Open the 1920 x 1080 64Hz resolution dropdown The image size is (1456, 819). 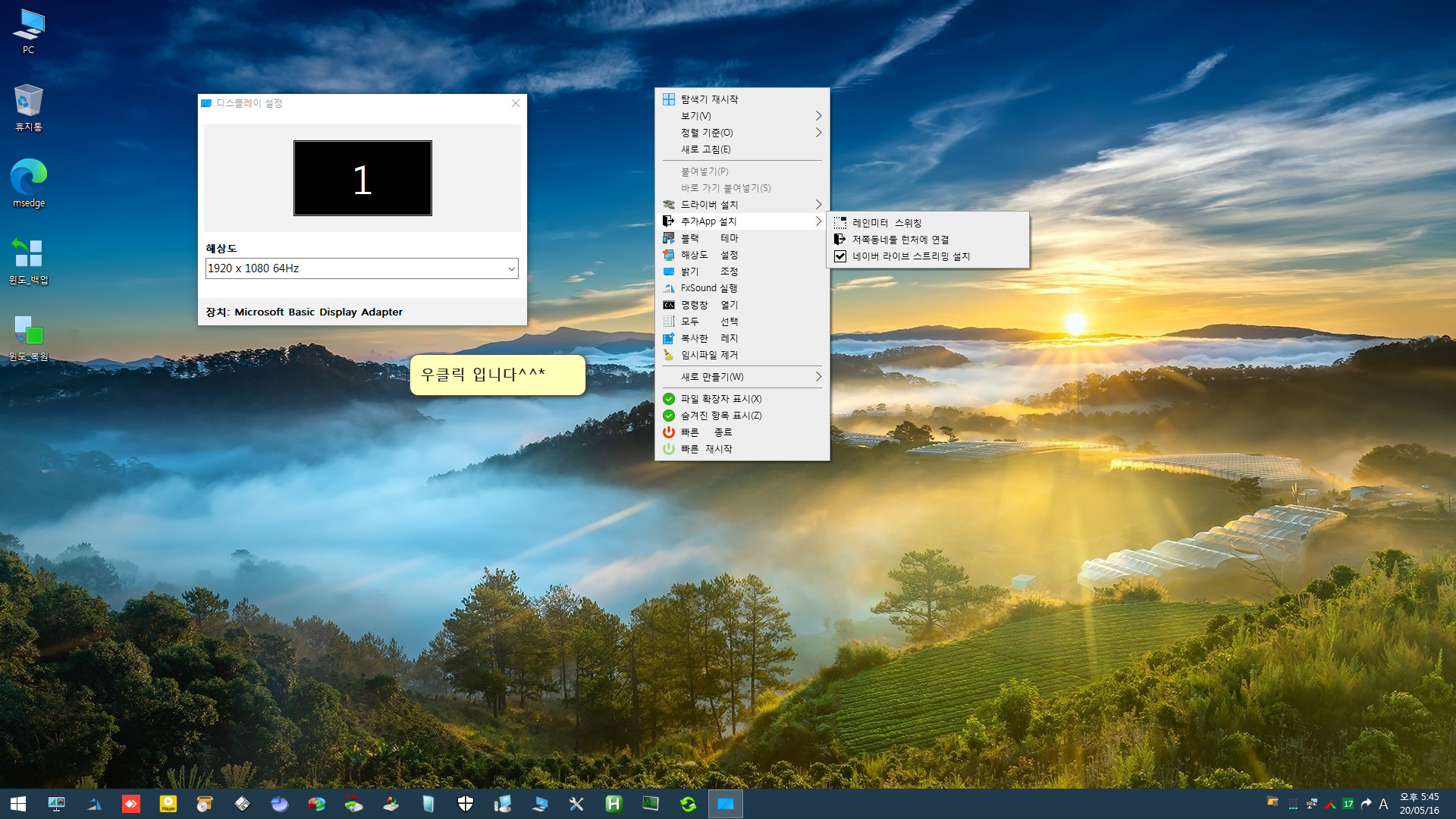click(362, 268)
